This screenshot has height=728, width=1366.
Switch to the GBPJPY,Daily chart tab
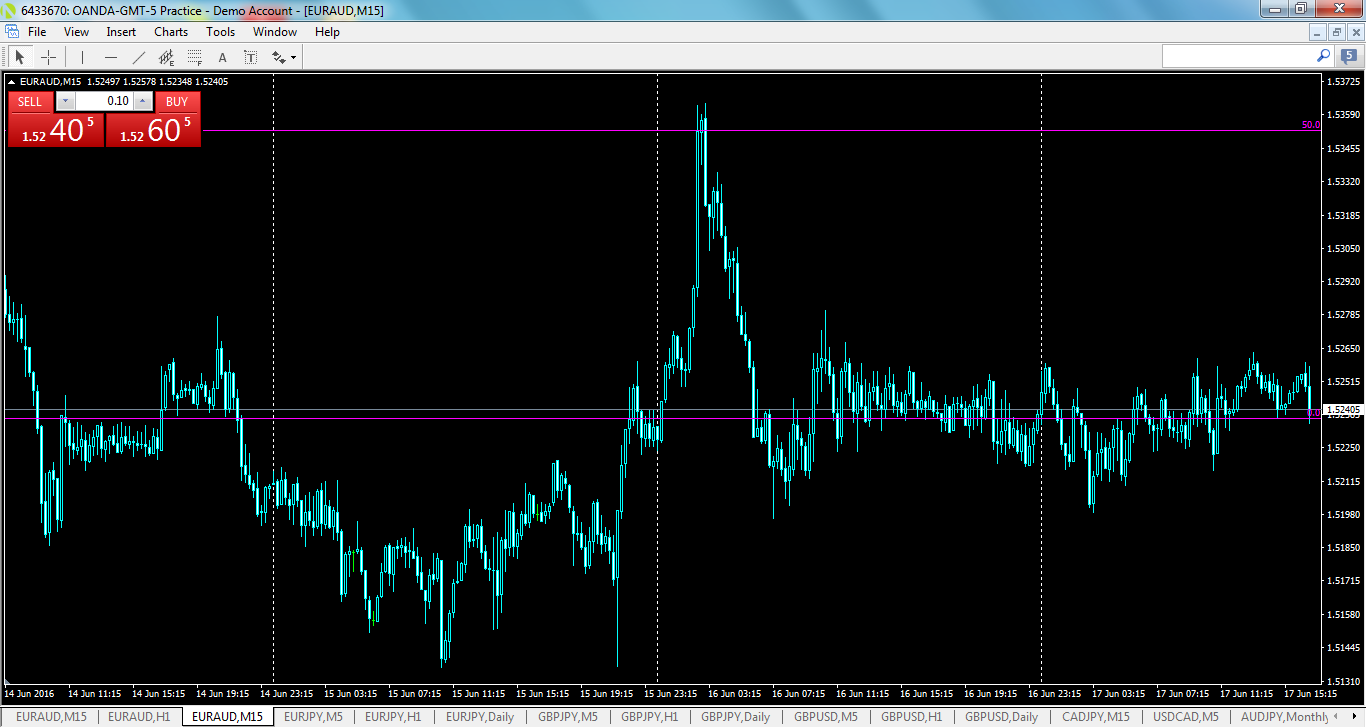735,717
